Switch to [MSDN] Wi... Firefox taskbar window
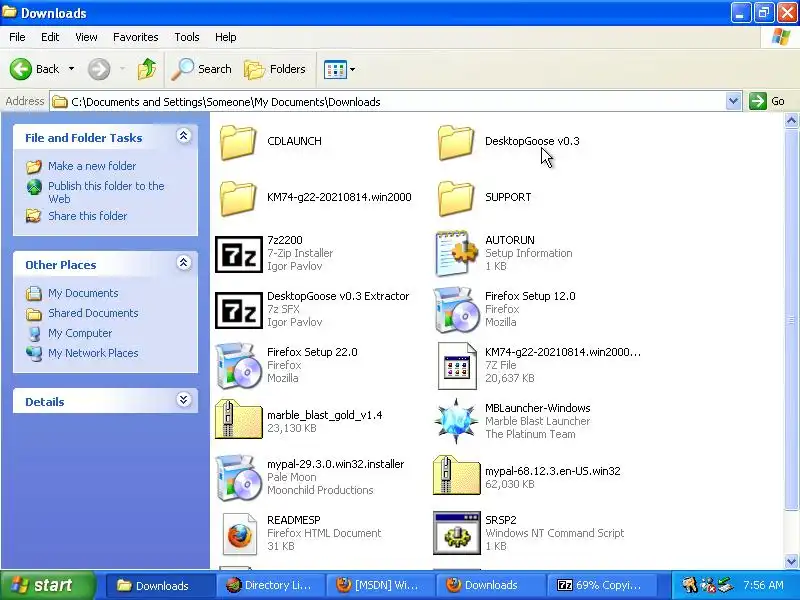The width and height of the screenshot is (800, 600). [x=381, y=585]
